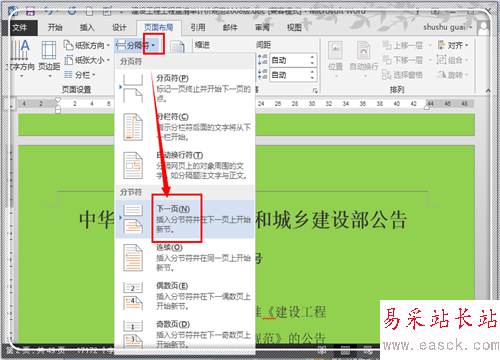Click the next page icon beside 下一页(N)
This screenshot has height=360, width=500.
(x=133, y=219)
